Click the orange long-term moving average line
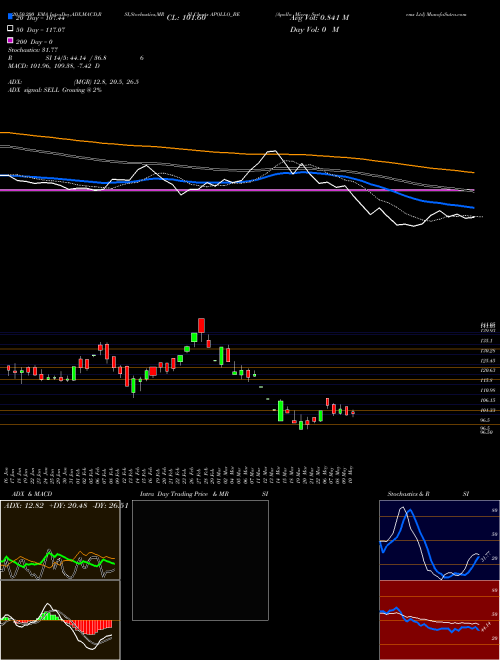 tap(236, 152)
